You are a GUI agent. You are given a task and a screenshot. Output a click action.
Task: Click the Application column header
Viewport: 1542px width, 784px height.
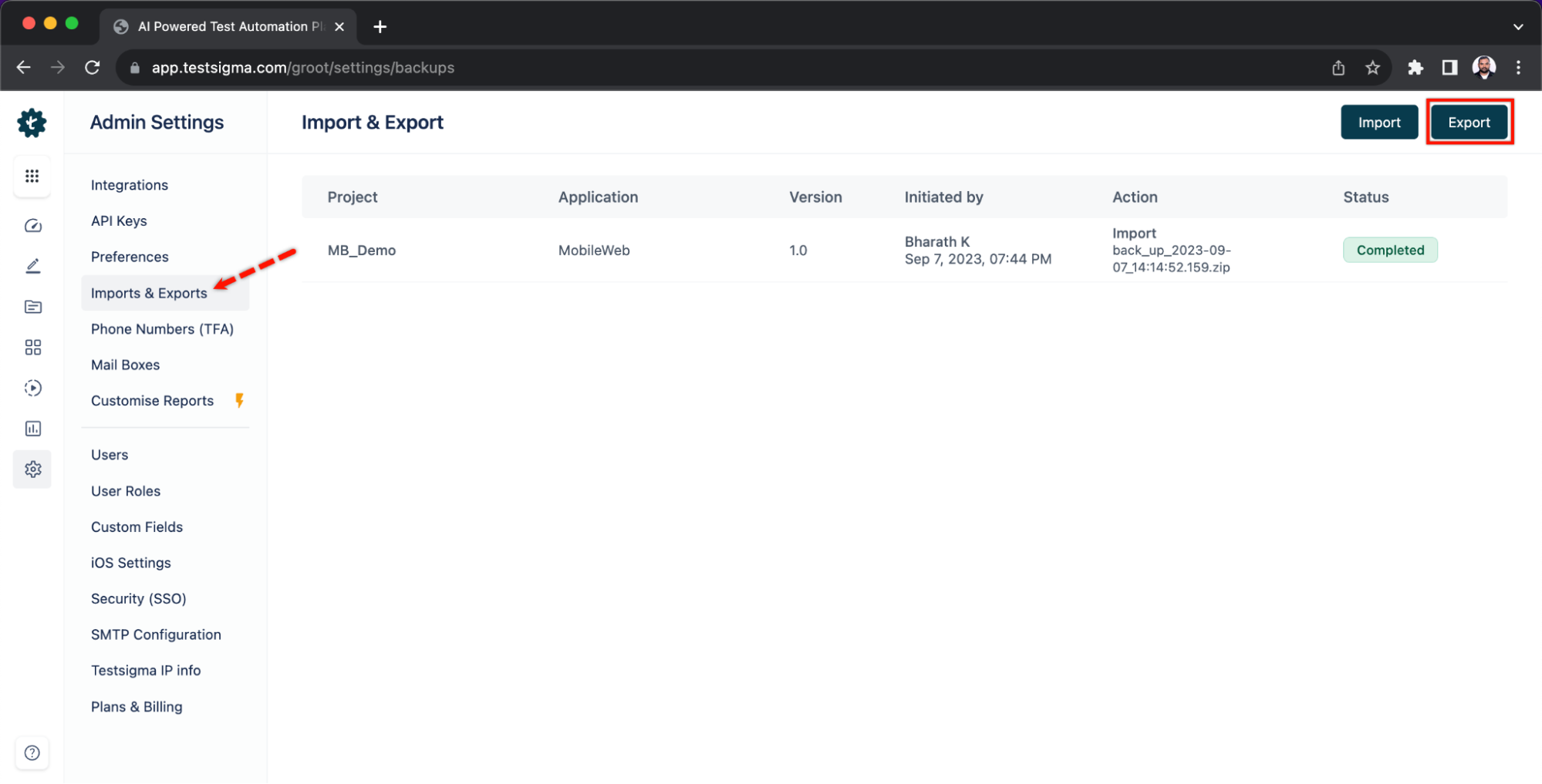pyautogui.click(x=598, y=197)
